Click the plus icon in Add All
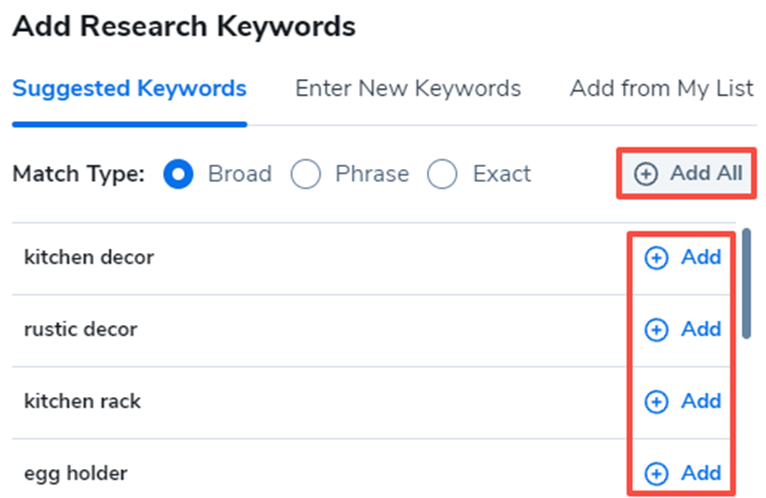766x498 pixels. point(647,174)
